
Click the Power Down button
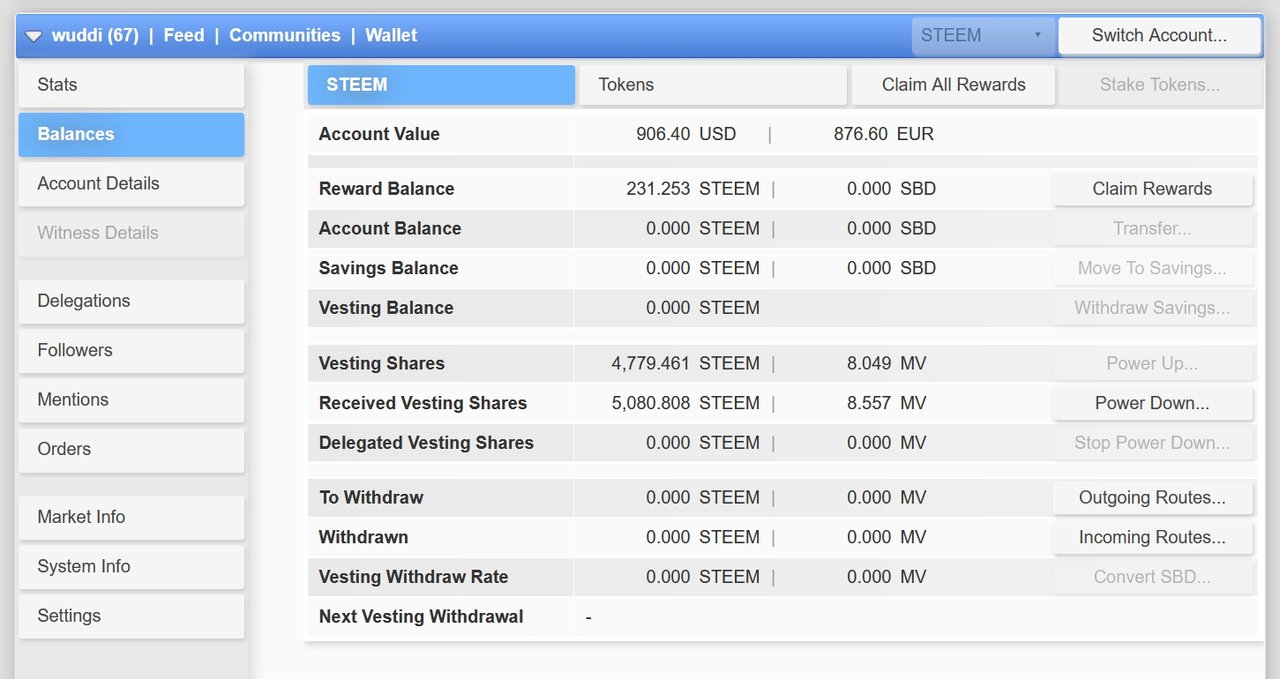pos(1152,403)
